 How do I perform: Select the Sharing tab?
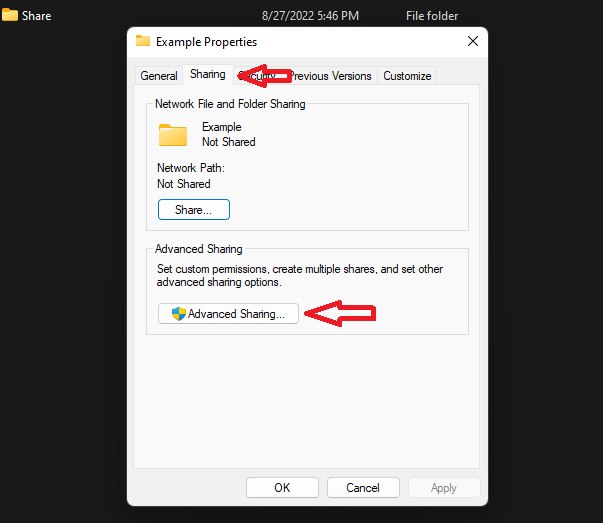point(208,75)
